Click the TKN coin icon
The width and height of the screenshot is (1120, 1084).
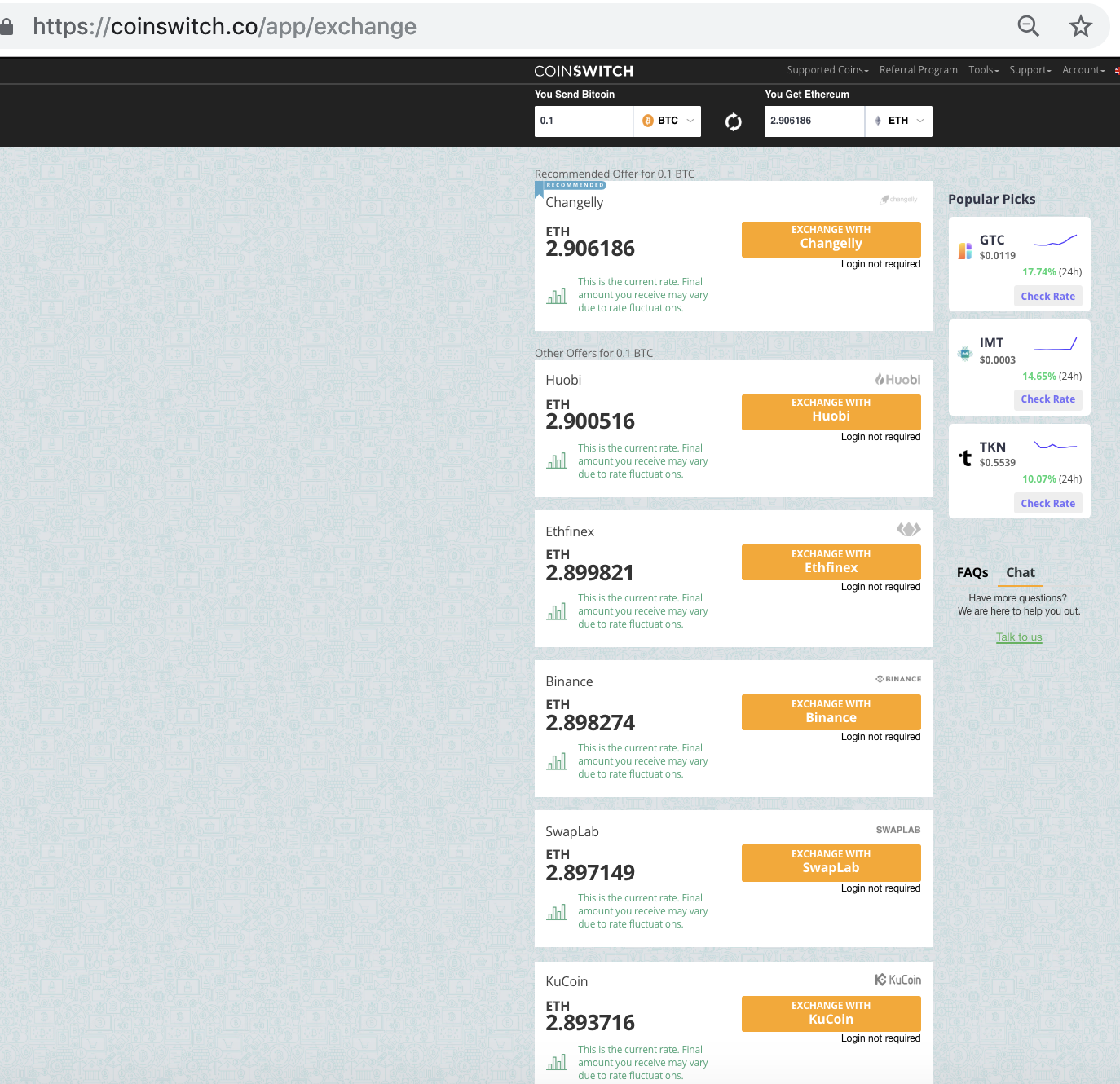(x=965, y=458)
